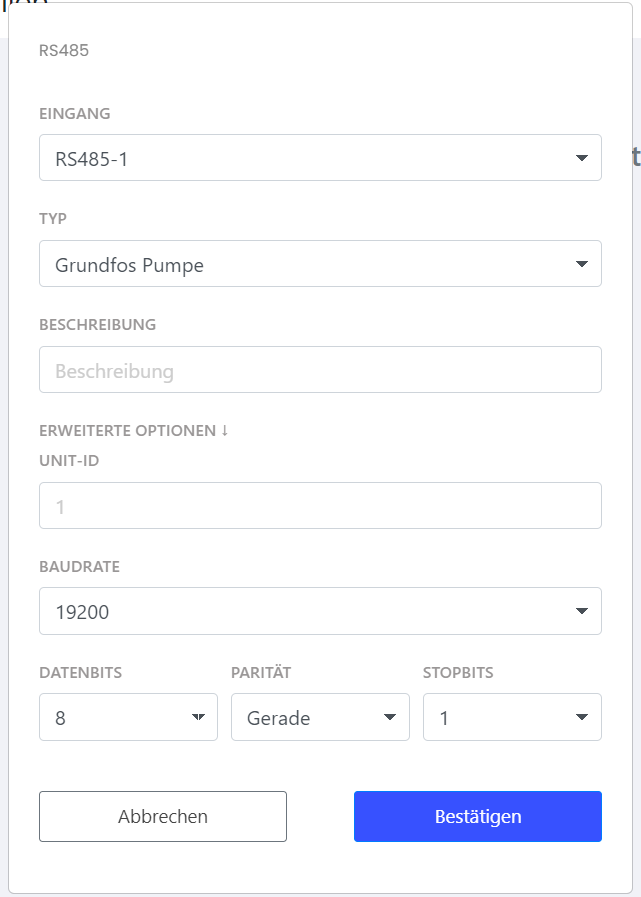Image resolution: width=641 pixels, height=897 pixels.
Task: Focus the Beschreibung text field
Action: [320, 370]
